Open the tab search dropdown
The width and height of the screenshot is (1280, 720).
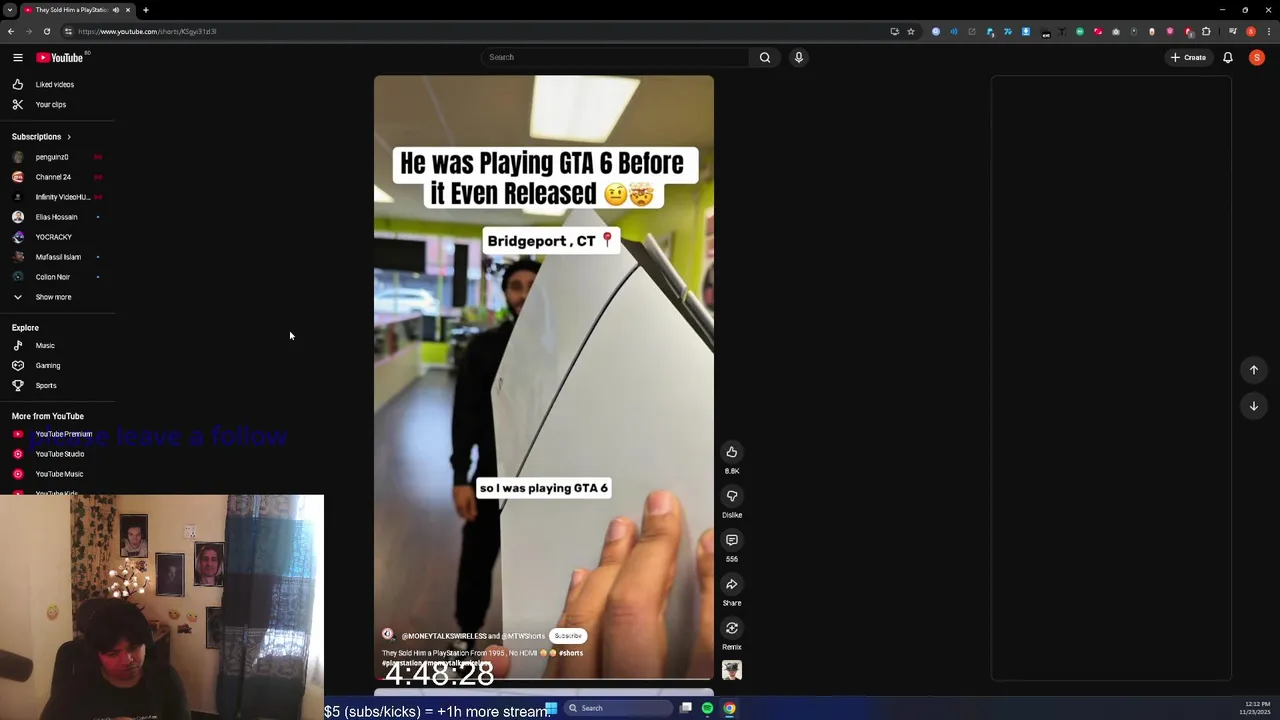point(9,10)
